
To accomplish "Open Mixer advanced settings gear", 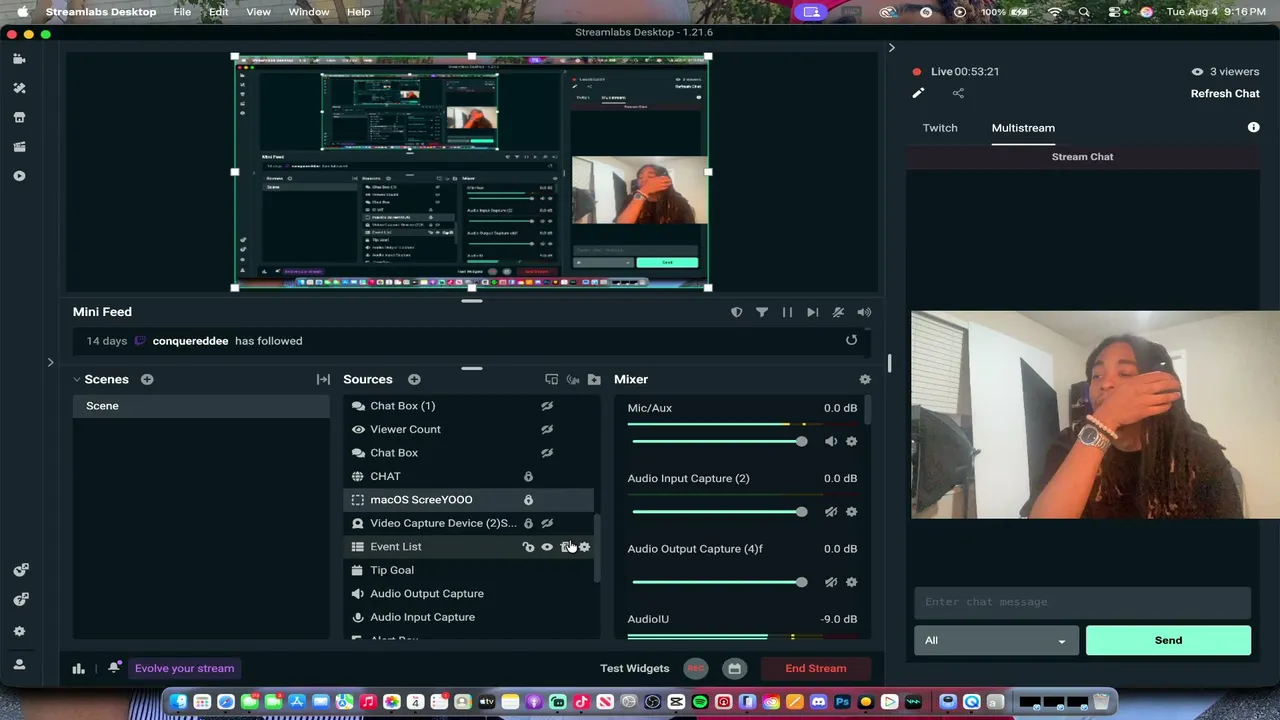I will (865, 379).
